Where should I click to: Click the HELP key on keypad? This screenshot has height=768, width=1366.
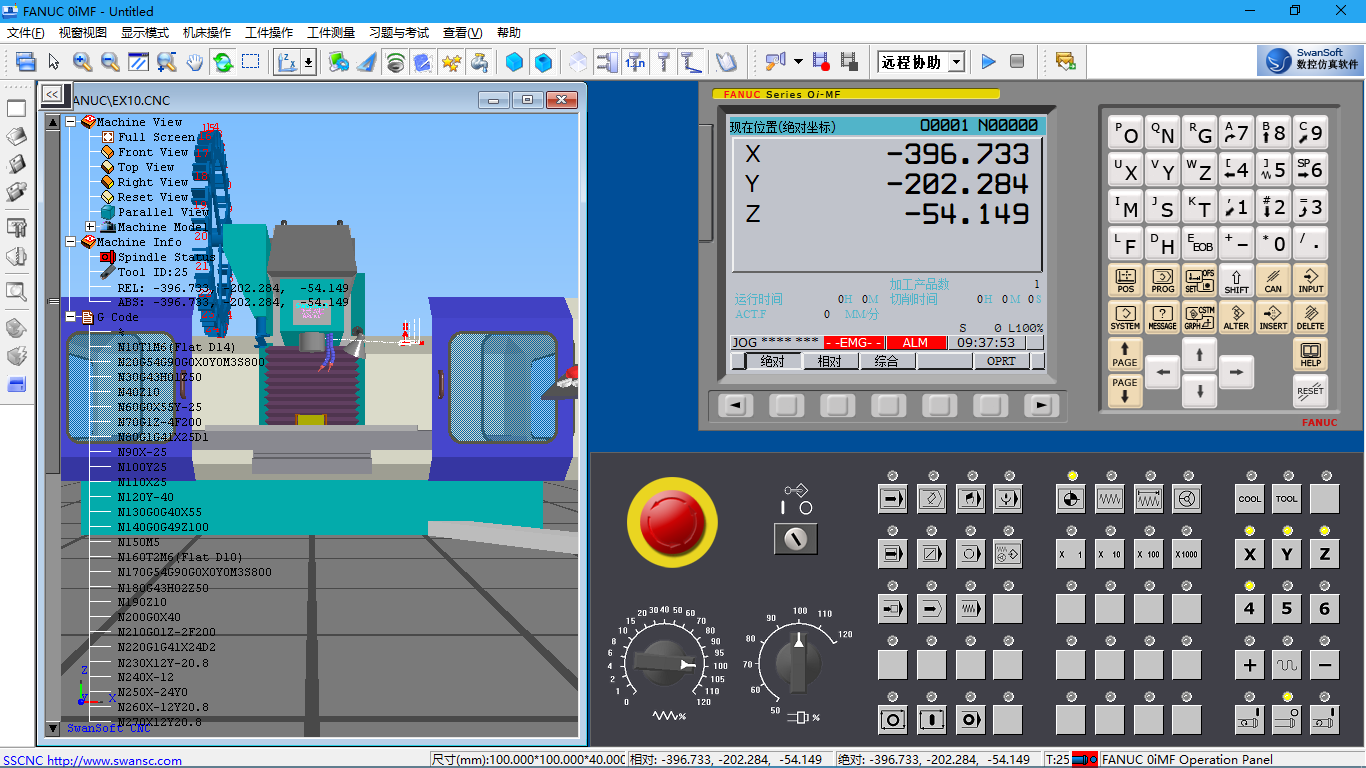pyautogui.click(x=1310, y=354)
